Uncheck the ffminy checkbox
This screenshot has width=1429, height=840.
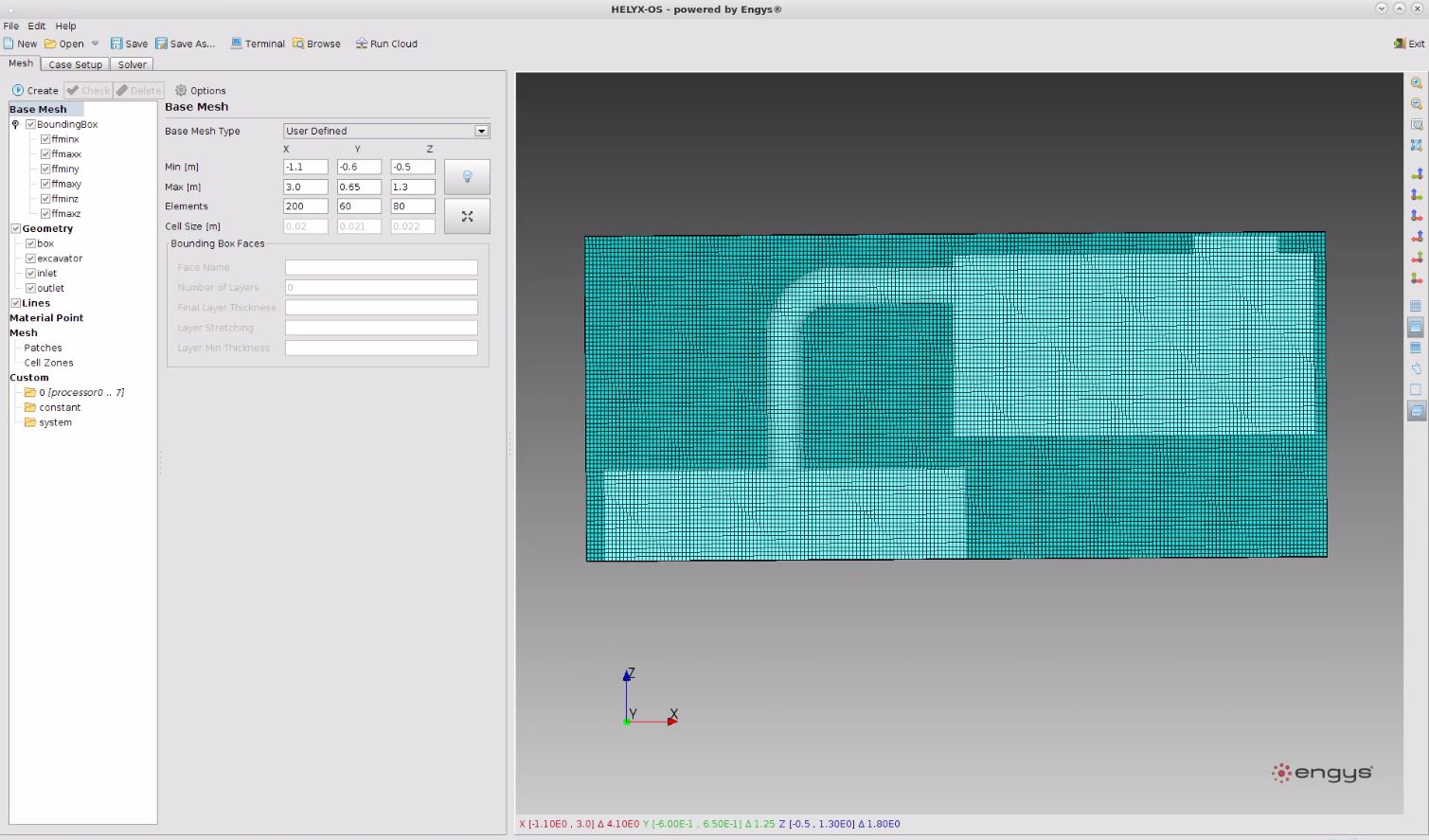[45, 169]
